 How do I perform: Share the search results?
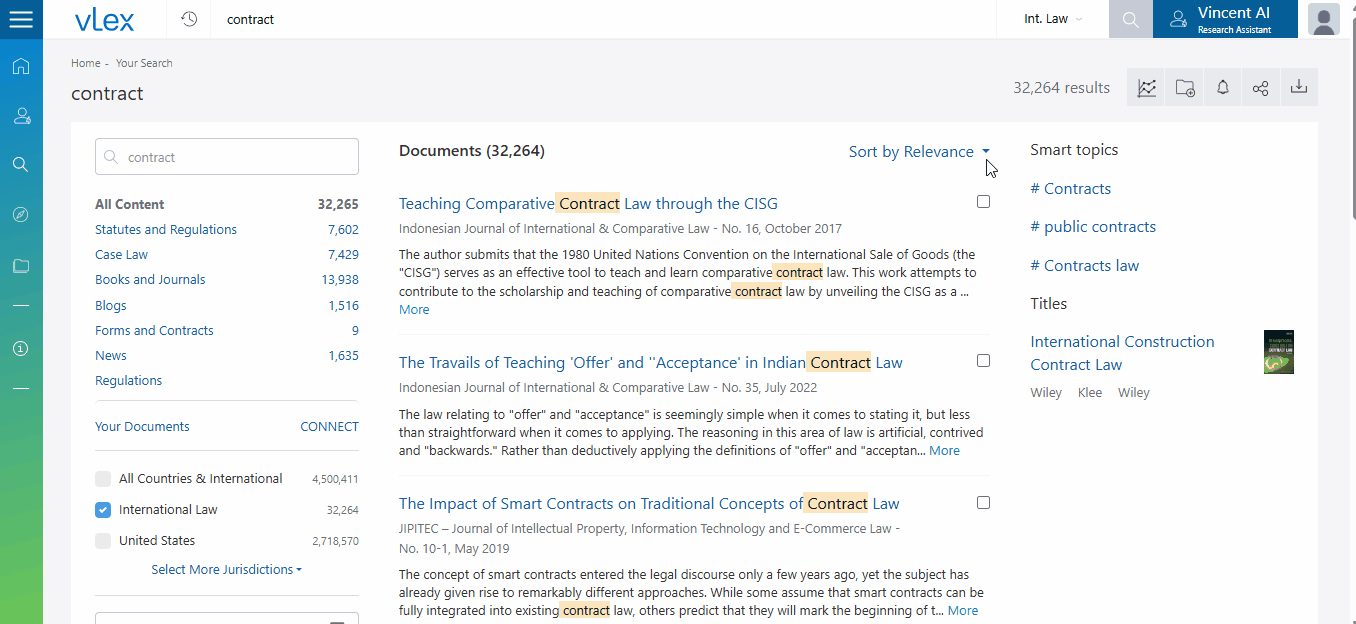pos(1260,88)
